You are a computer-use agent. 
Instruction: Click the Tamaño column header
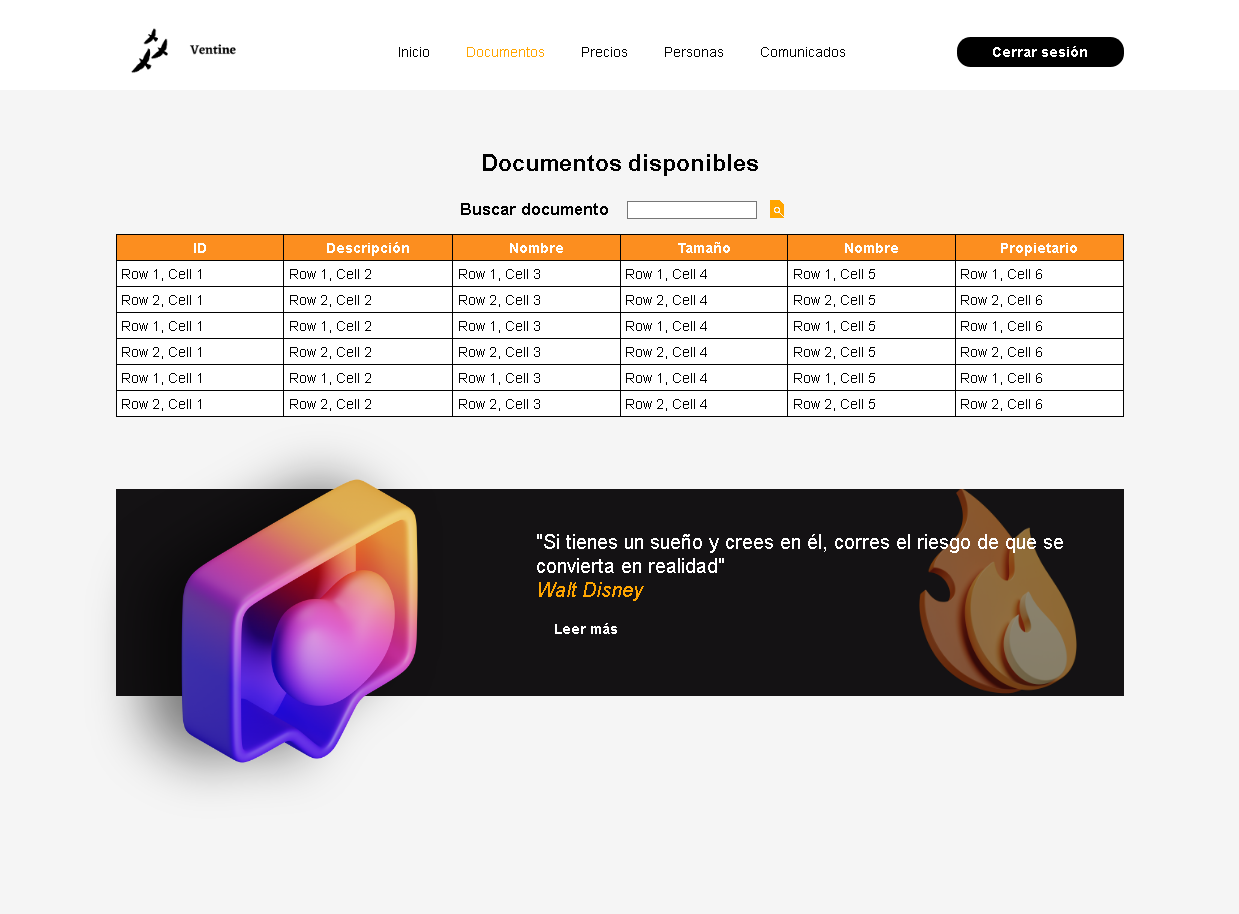pos(704,247)
